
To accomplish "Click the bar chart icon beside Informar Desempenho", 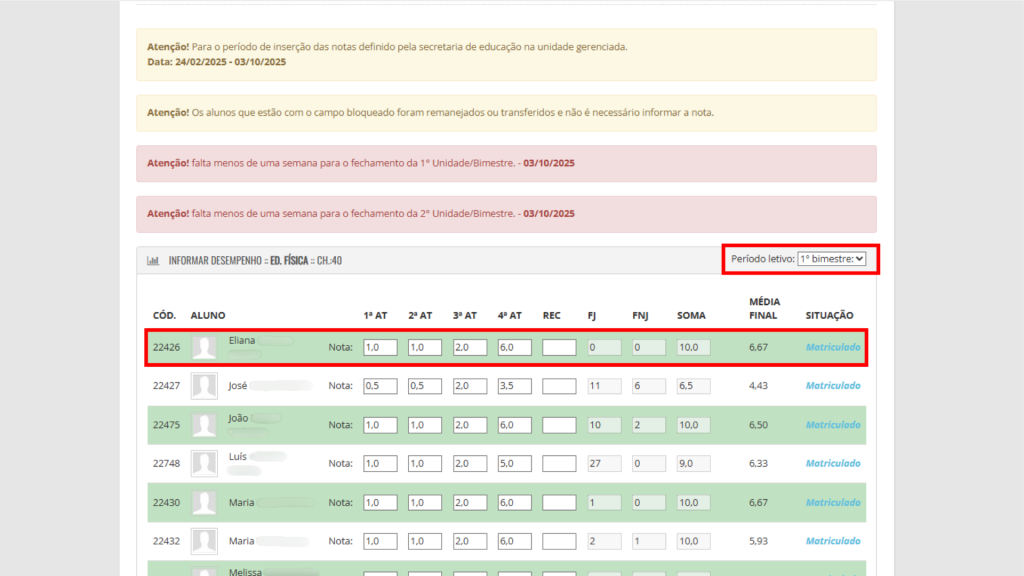I will [x=153, y=261].
